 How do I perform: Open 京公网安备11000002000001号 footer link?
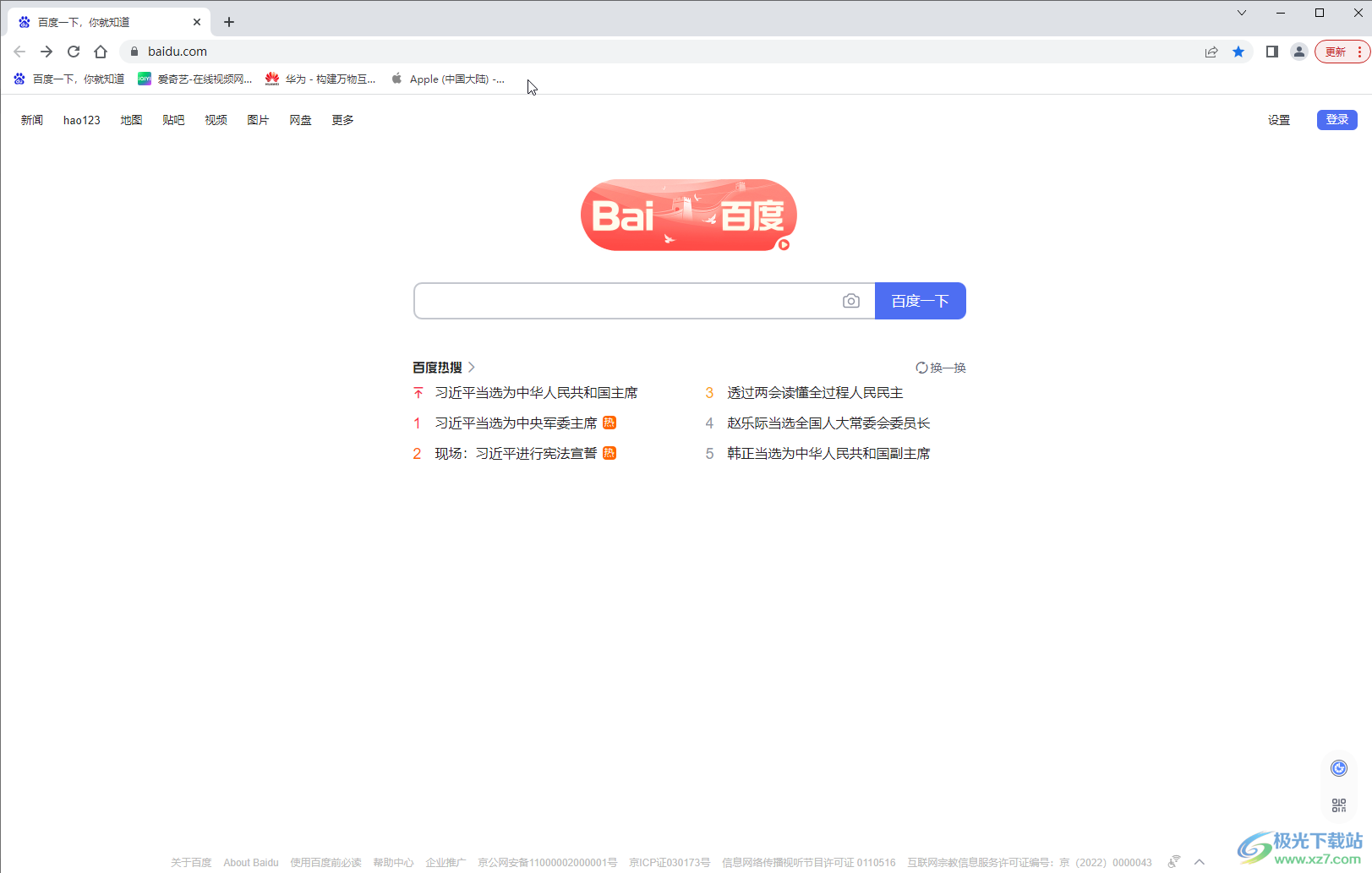click(548, 863)
